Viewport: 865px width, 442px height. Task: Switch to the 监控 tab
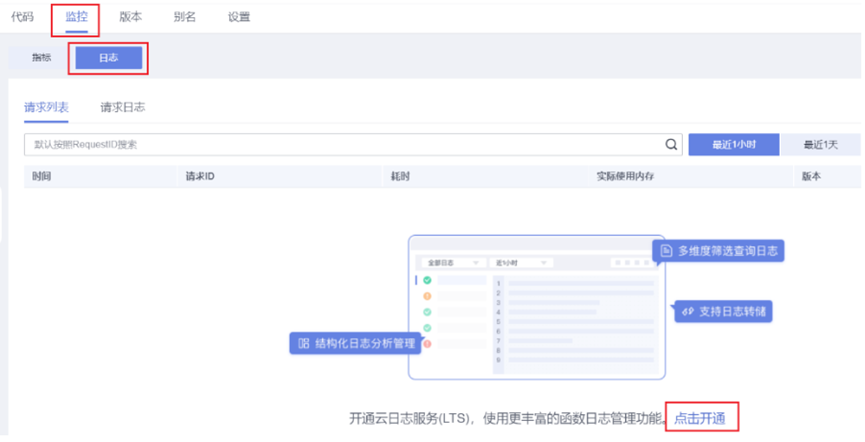tap(76, 17)
